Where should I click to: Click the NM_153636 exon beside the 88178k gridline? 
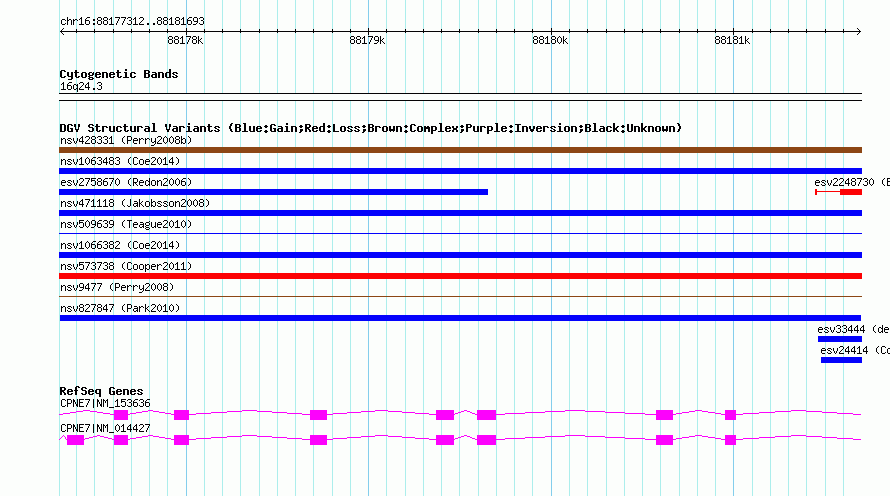[x=181, y=415]
